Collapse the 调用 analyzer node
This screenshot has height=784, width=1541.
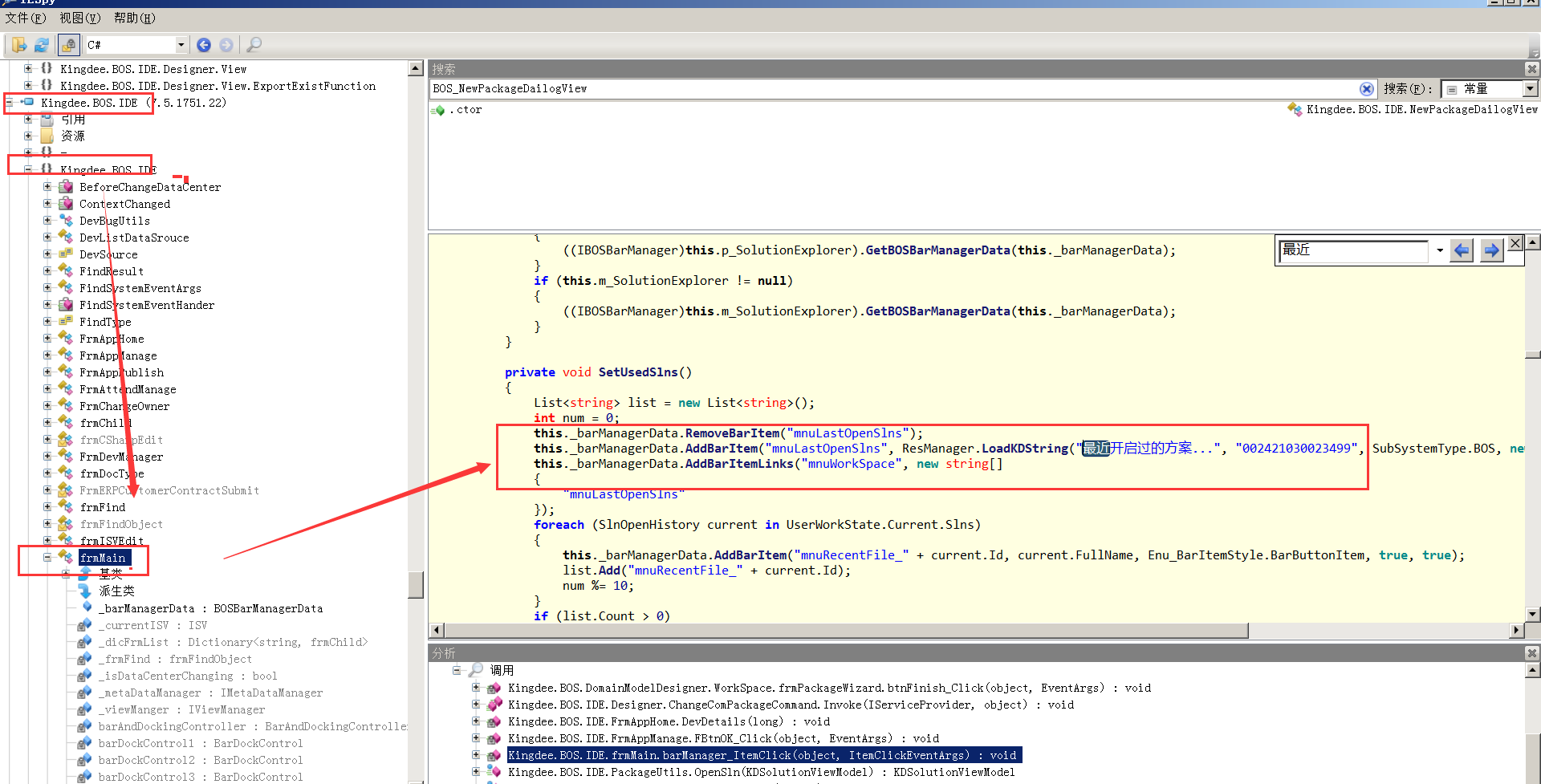(x=457, y=670)
